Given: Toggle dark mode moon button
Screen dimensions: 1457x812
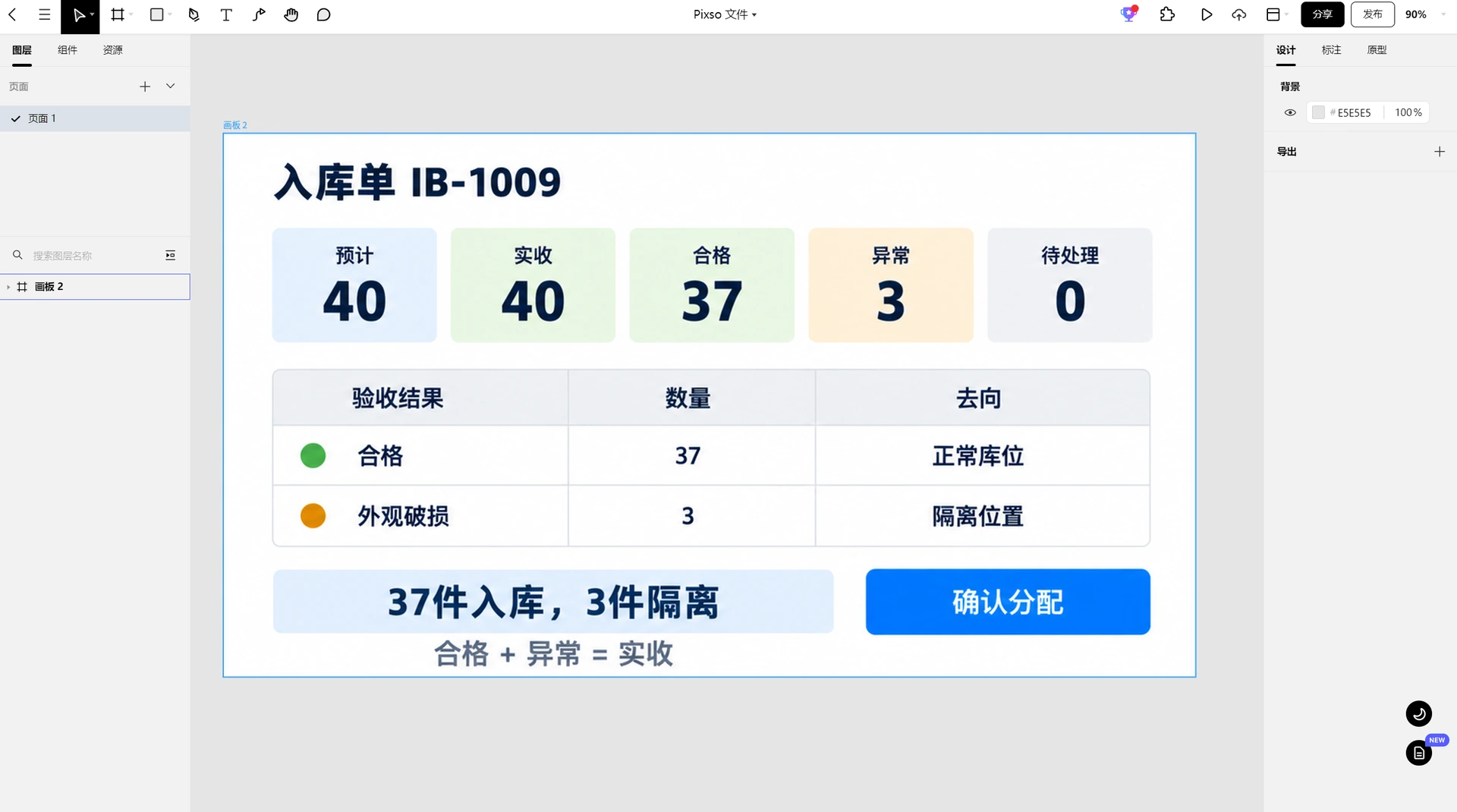Looking at the screenshot, I should coord(1418,713).
